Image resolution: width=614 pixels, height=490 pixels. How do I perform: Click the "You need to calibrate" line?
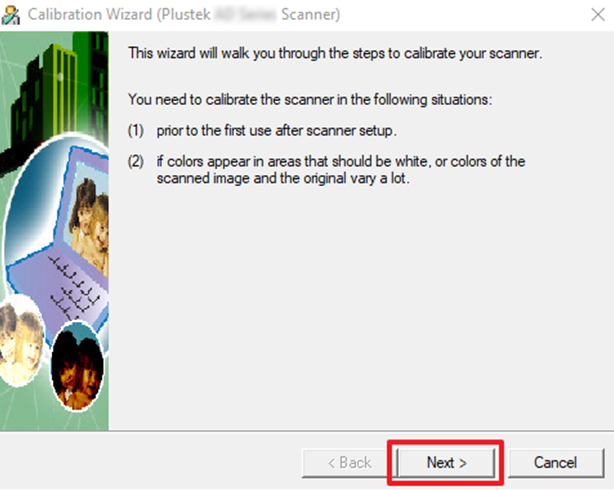tap(310, 99)
